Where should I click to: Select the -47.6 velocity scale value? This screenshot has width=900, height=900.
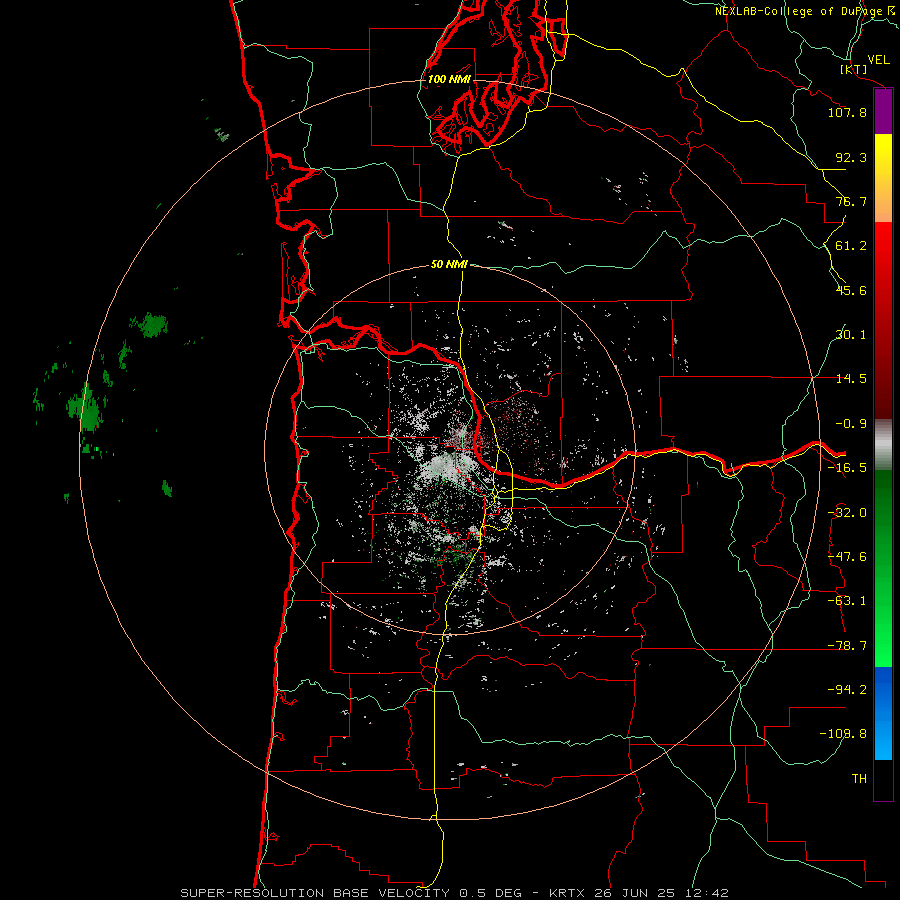[x=847, y=557]
